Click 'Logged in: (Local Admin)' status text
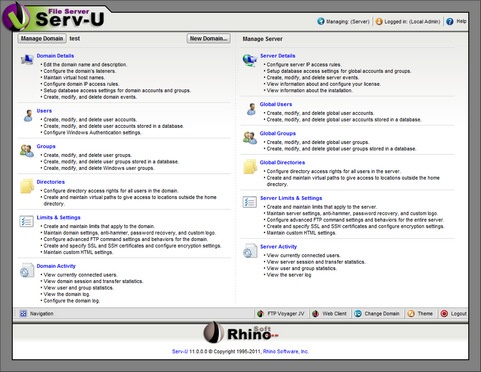This screenshot has height=372, width=481. click(x=412, y=22)
